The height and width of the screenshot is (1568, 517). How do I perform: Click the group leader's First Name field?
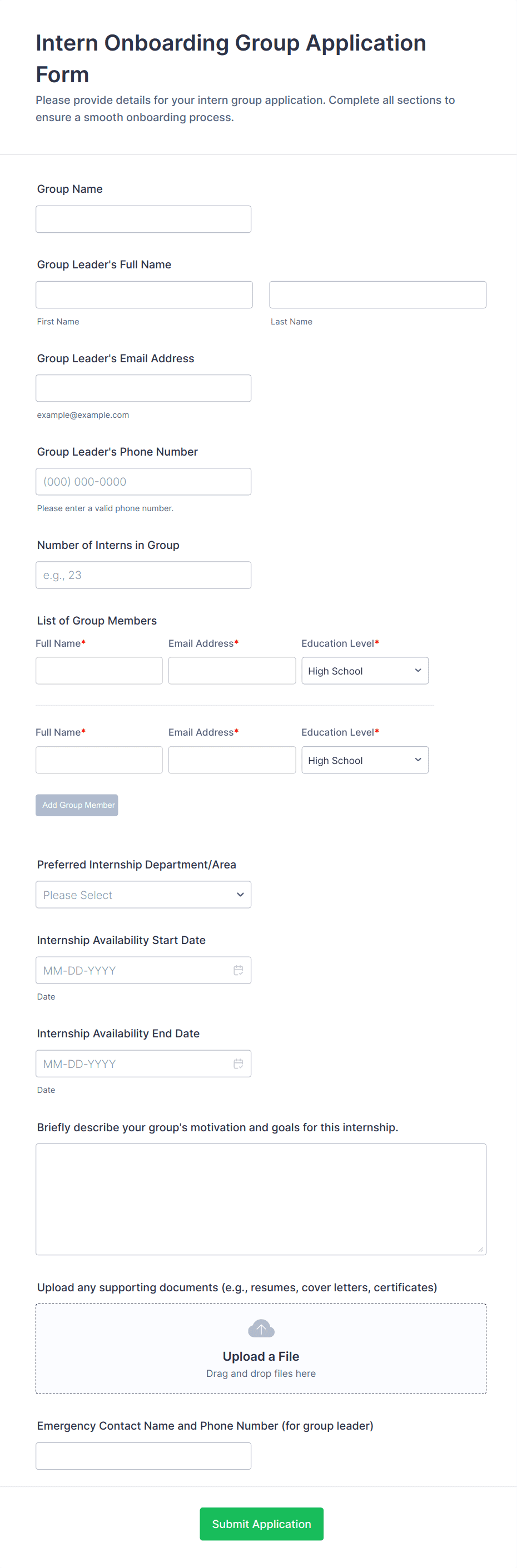tap(144, 294)
